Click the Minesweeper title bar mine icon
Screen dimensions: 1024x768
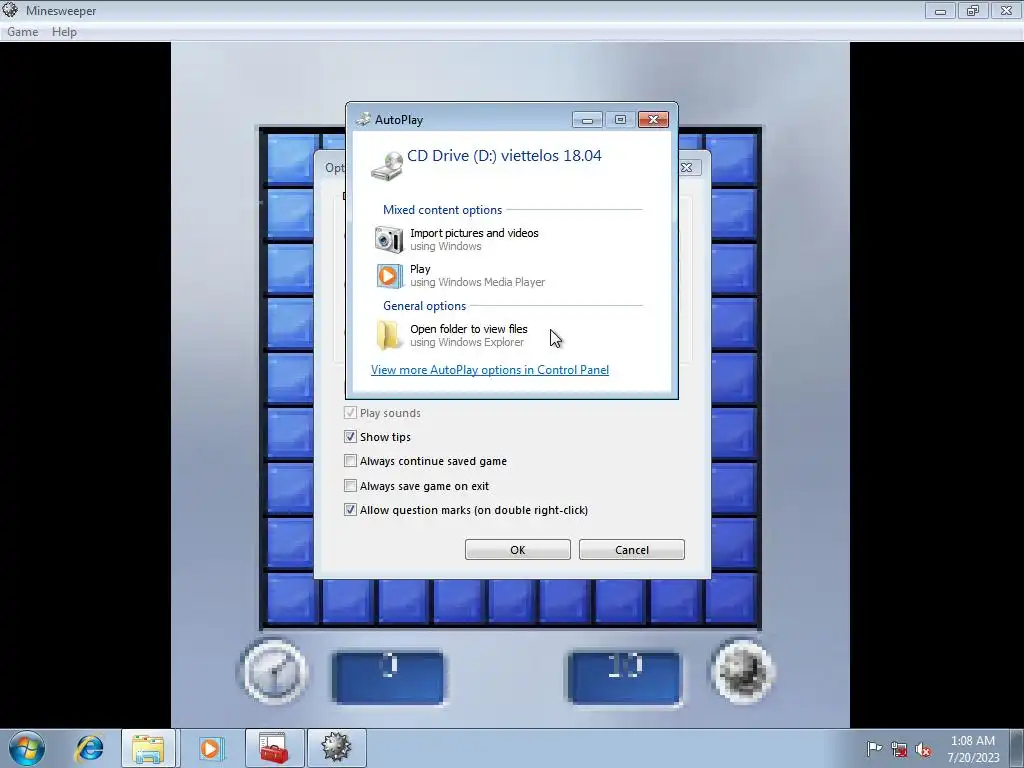click(x=10, y=10)
